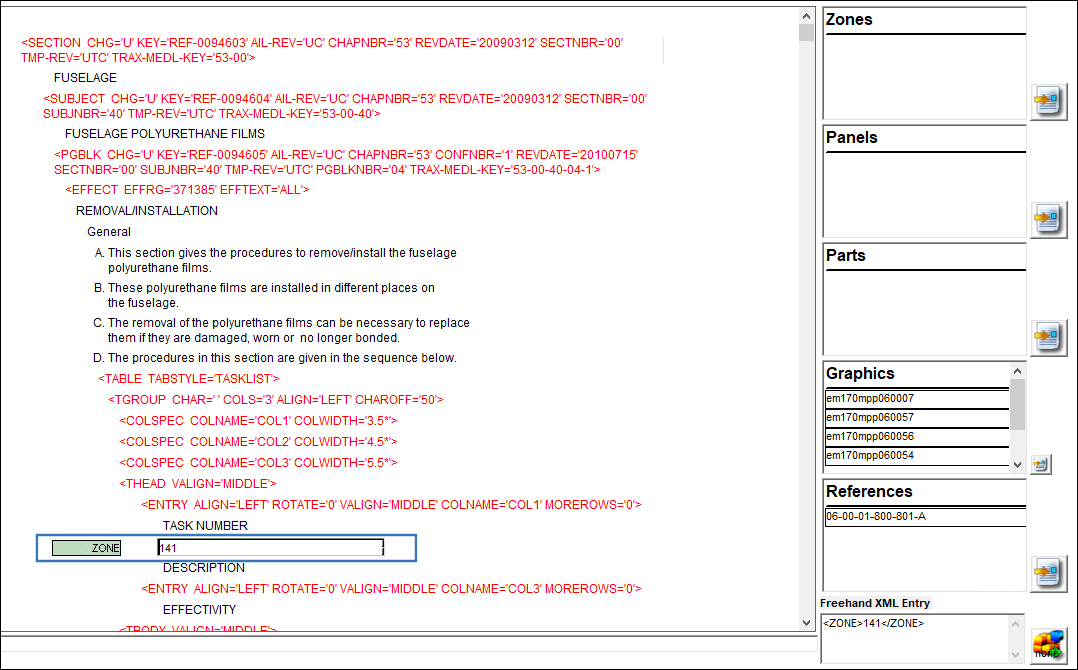1078x670 pixels.
Task: Click the Parts insert icon button
Action: 1048,337
